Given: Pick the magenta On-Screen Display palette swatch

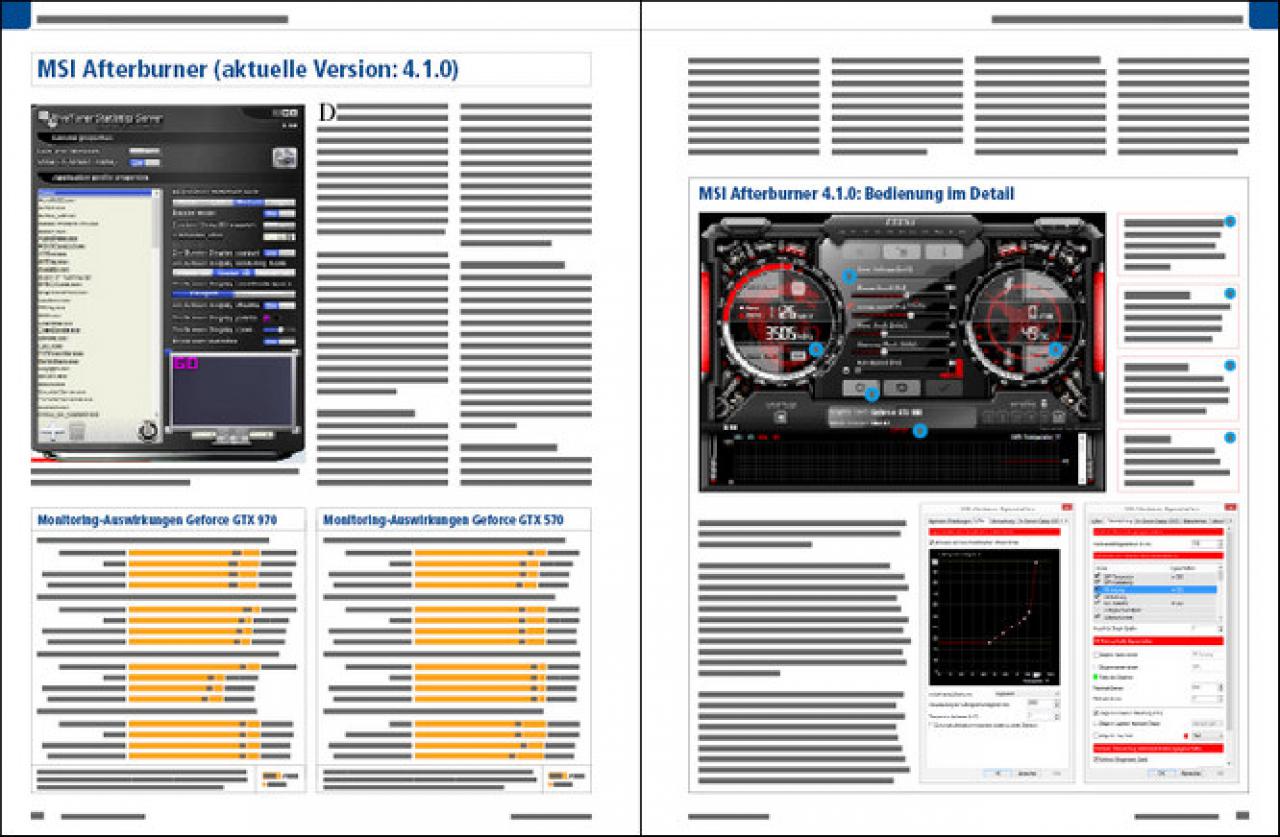Looking at the screenshot, I should (268, 317).
